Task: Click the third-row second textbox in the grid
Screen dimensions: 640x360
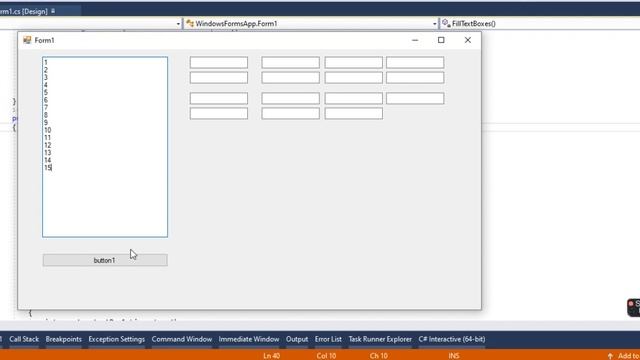Action: pos(291,98)
